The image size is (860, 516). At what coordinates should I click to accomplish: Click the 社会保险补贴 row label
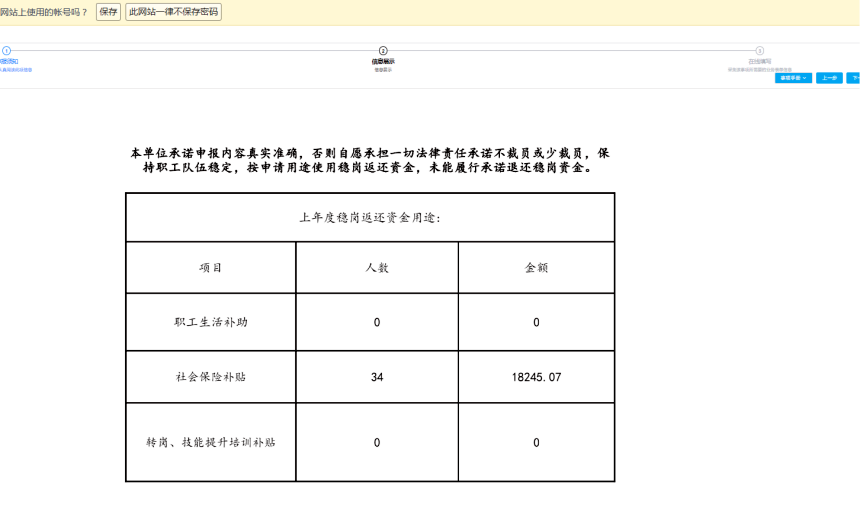tap(211, 377)
